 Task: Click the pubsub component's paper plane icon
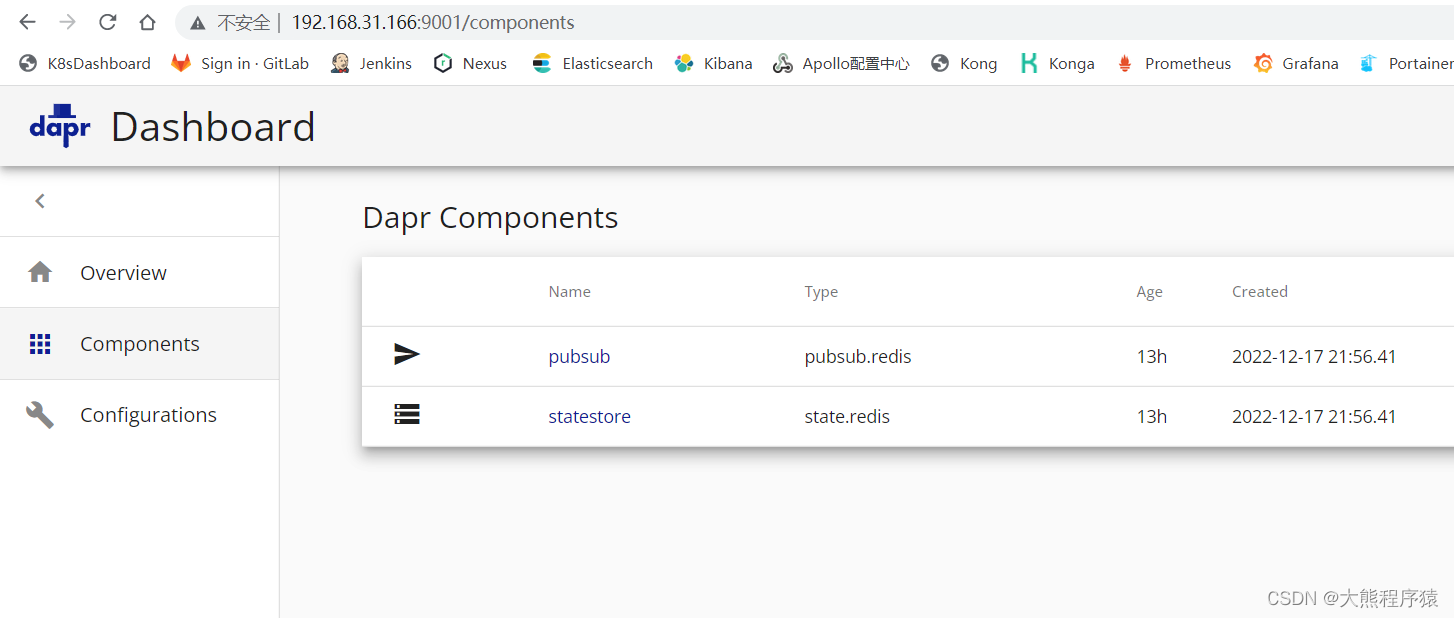407,354
